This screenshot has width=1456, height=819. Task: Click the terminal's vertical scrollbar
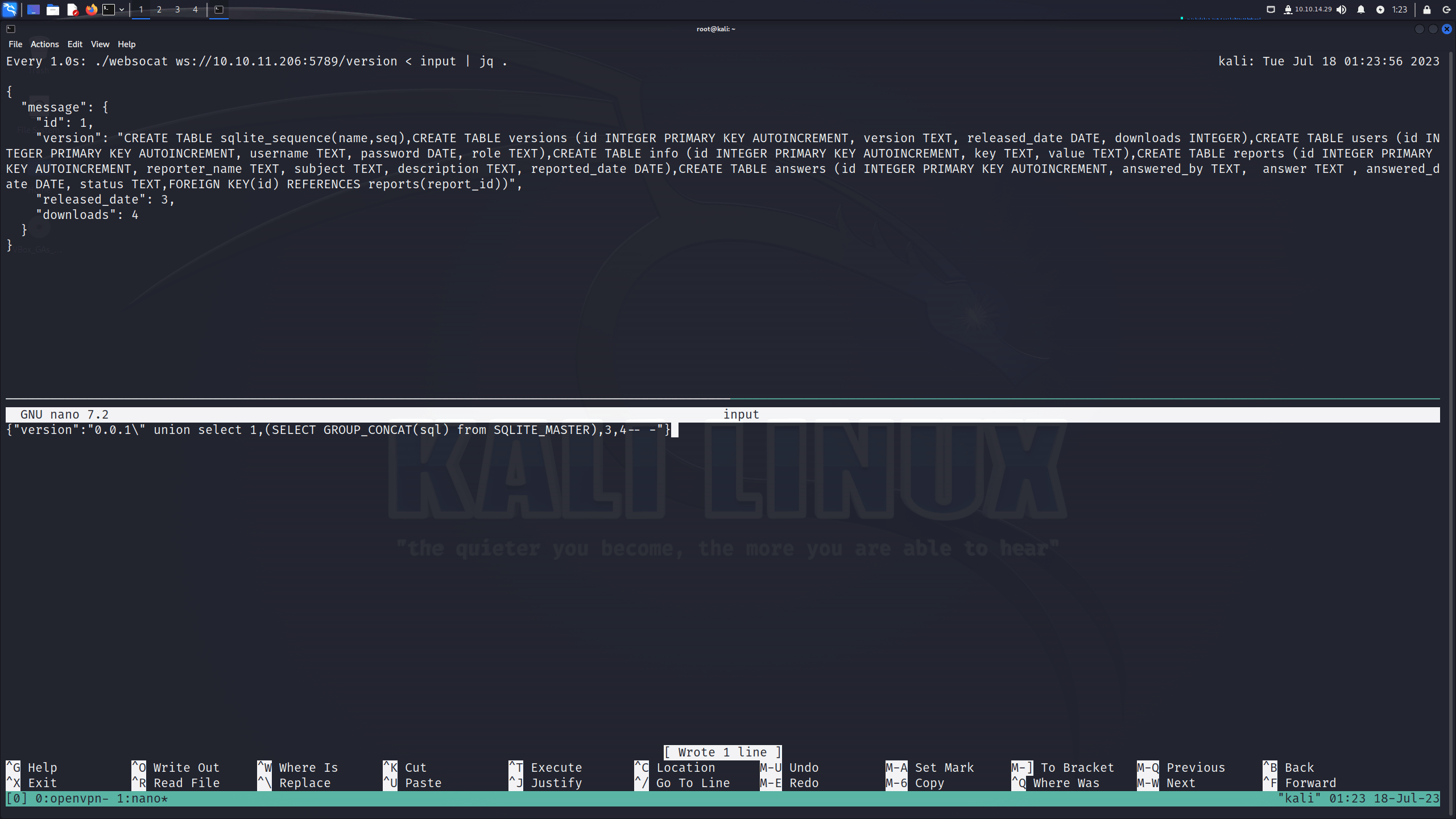coord(1452,432)
